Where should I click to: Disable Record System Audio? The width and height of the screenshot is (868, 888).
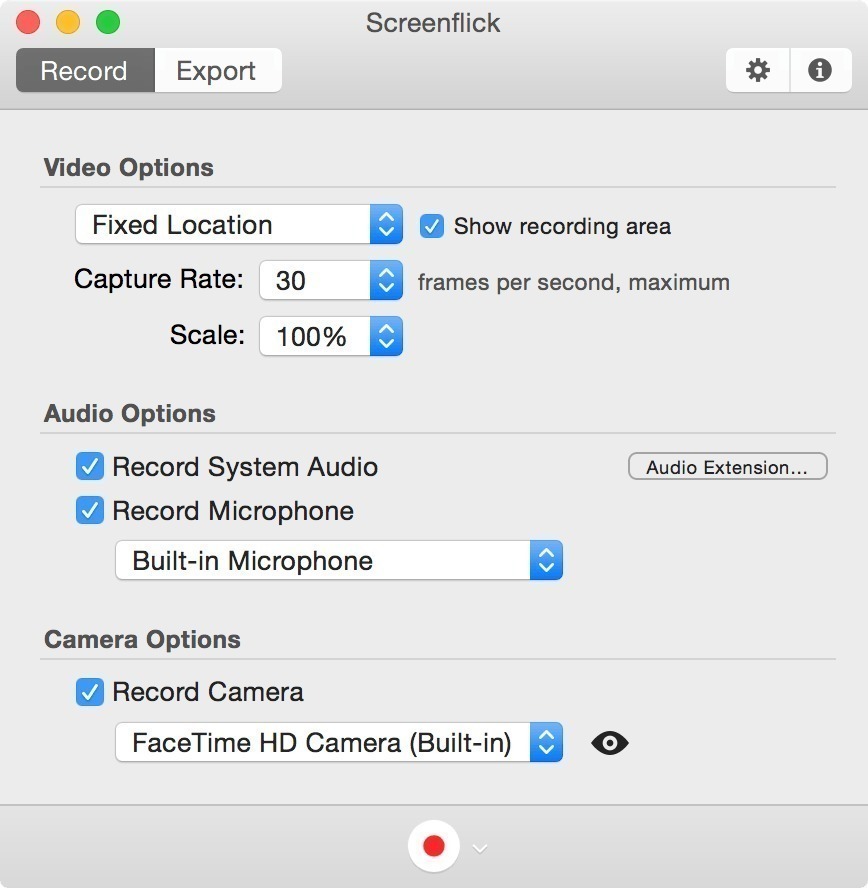(x=89, y=466)
